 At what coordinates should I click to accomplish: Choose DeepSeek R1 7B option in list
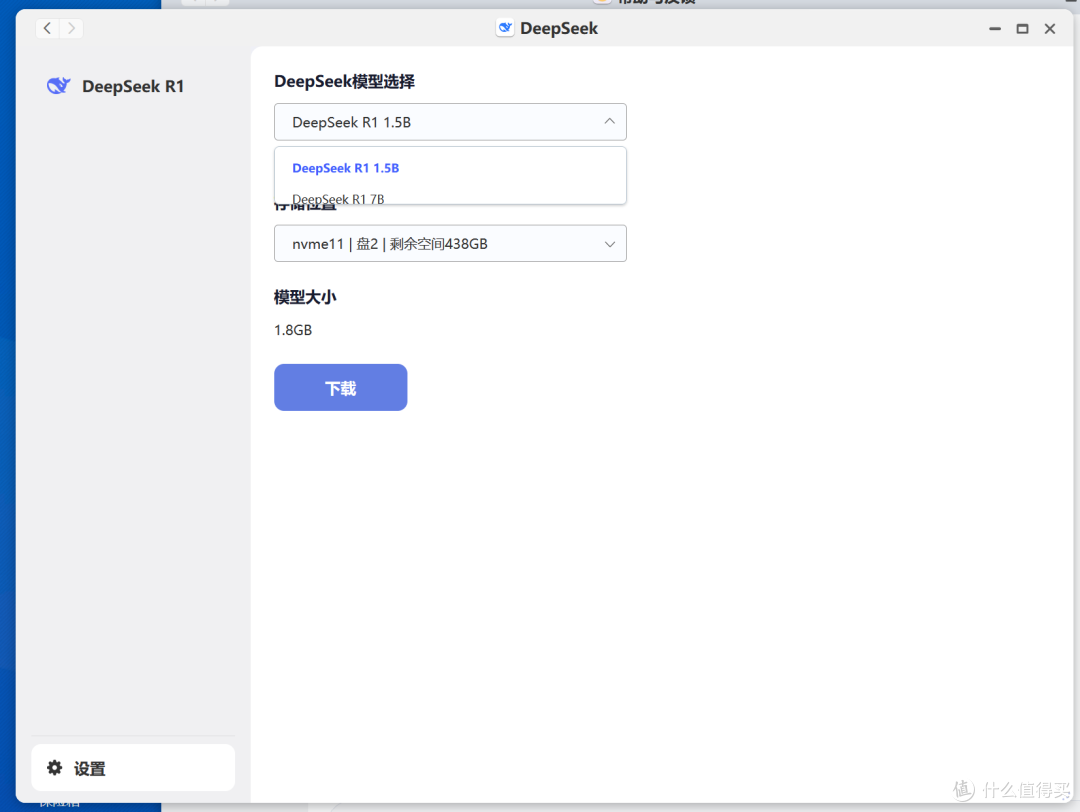[450, 196]
